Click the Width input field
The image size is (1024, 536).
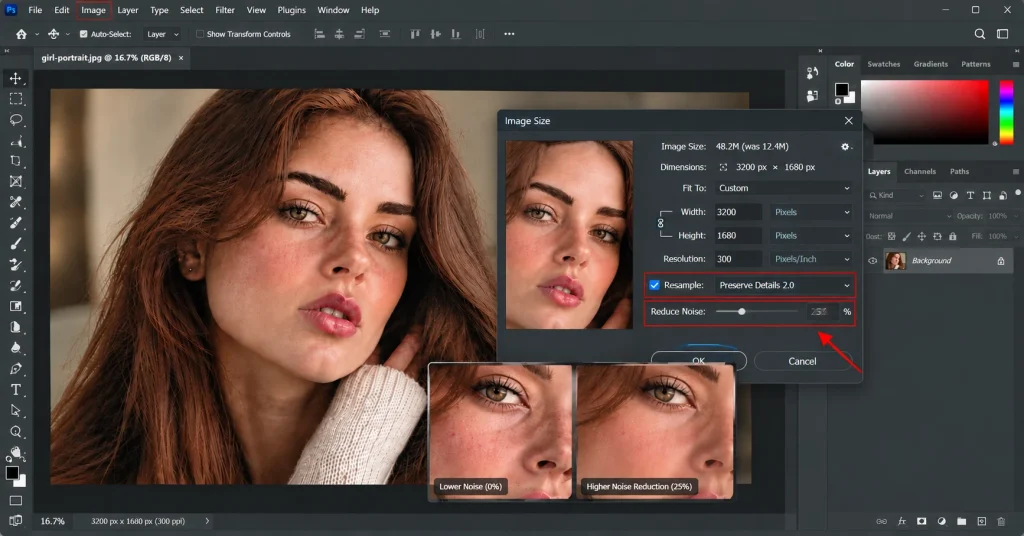(x=738, y=212)
